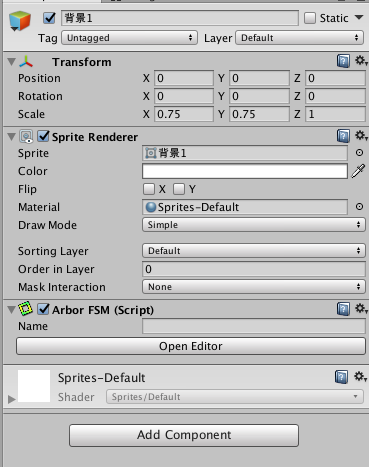Click the Add Component button
The width and height of the screenshot is (369, 467).
click(184, 435)
